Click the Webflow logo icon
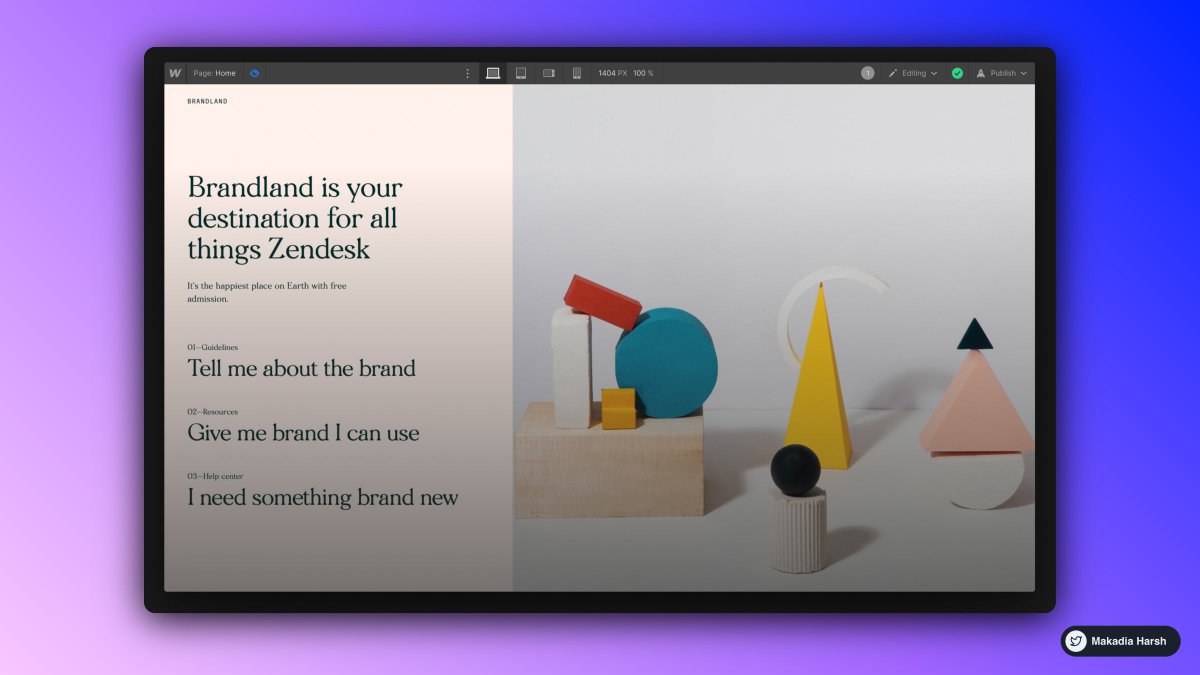Image resolution: width=1200 pixels, height=675 pixels. click(x=174, y=72)
